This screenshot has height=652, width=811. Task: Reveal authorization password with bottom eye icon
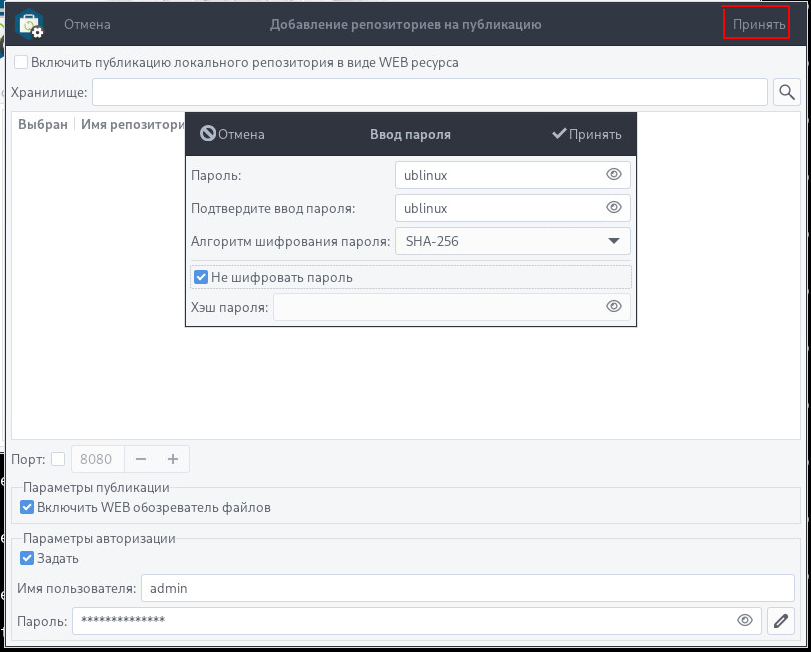(x=744, y=620)
